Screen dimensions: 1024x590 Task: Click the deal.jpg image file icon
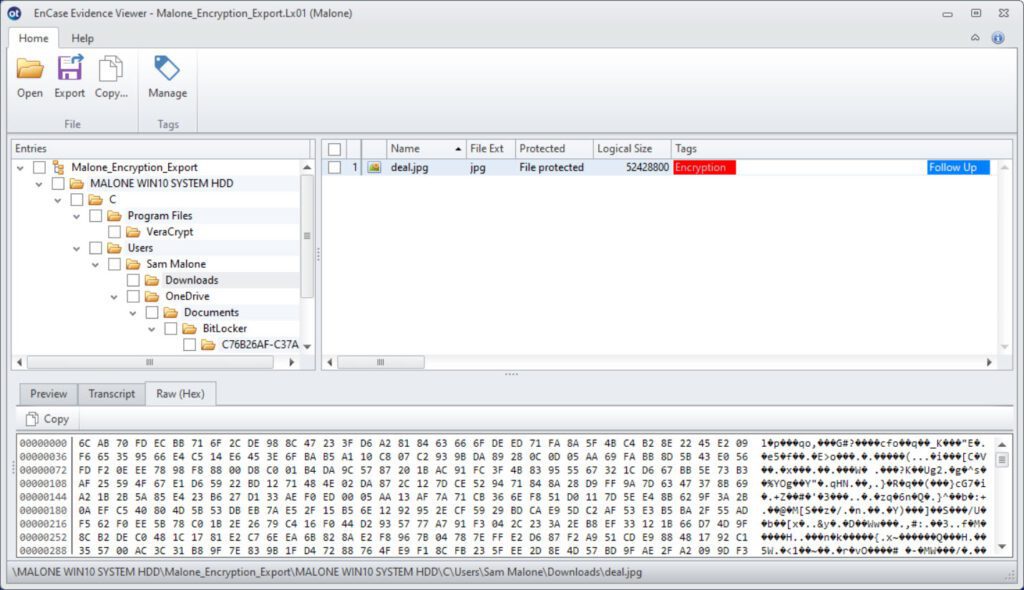[374, 167]
